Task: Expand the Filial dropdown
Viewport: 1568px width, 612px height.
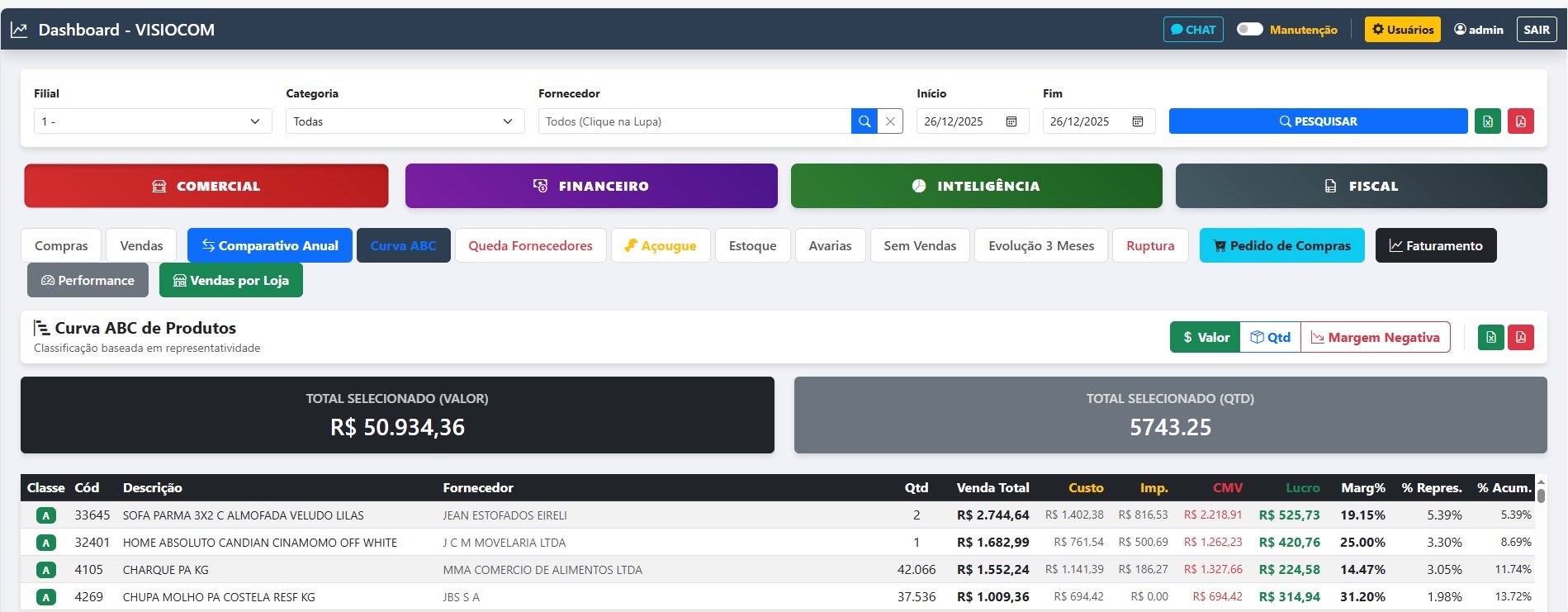Action: click(x=153, y=121)
